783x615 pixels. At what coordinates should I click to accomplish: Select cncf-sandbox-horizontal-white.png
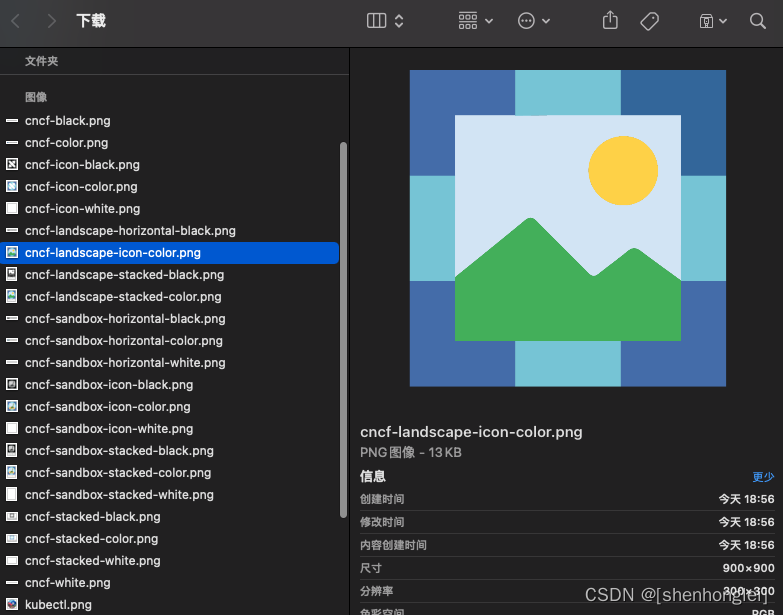[x=125, y=362]
